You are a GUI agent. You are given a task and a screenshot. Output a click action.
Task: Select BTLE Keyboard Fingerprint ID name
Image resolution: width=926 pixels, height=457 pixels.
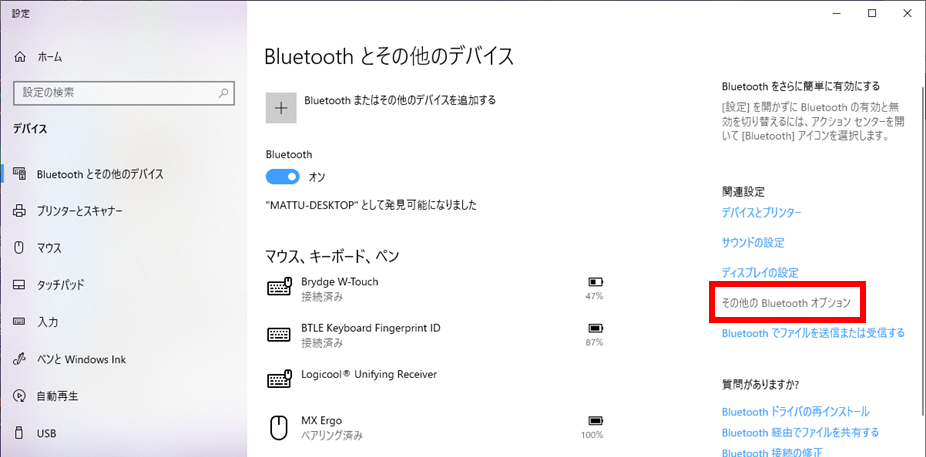pos(371,328)
